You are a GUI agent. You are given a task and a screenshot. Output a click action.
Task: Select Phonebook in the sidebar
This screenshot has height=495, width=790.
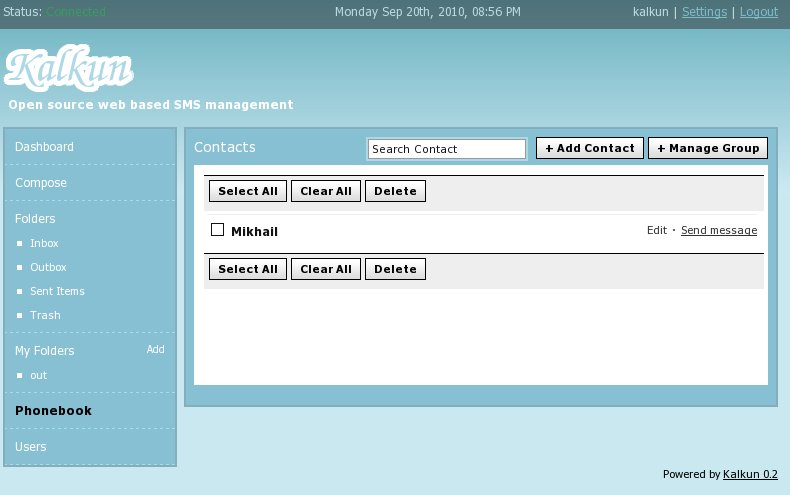[53, 410]
